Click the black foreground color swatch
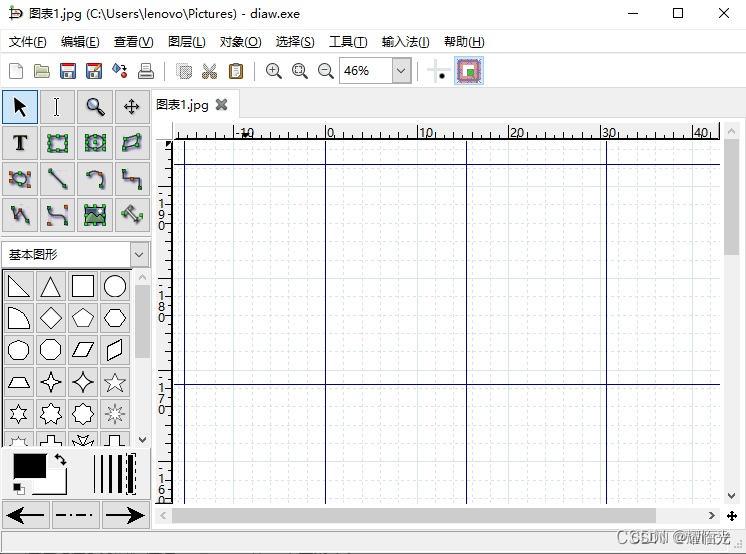This screenshot has height=554, width=746. [29, 466]
